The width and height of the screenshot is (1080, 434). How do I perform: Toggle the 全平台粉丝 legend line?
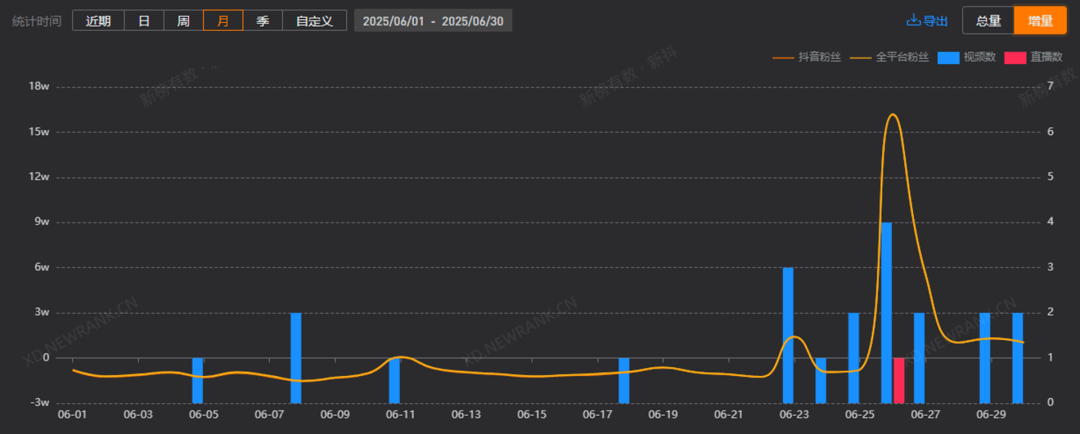coord(890,58)
